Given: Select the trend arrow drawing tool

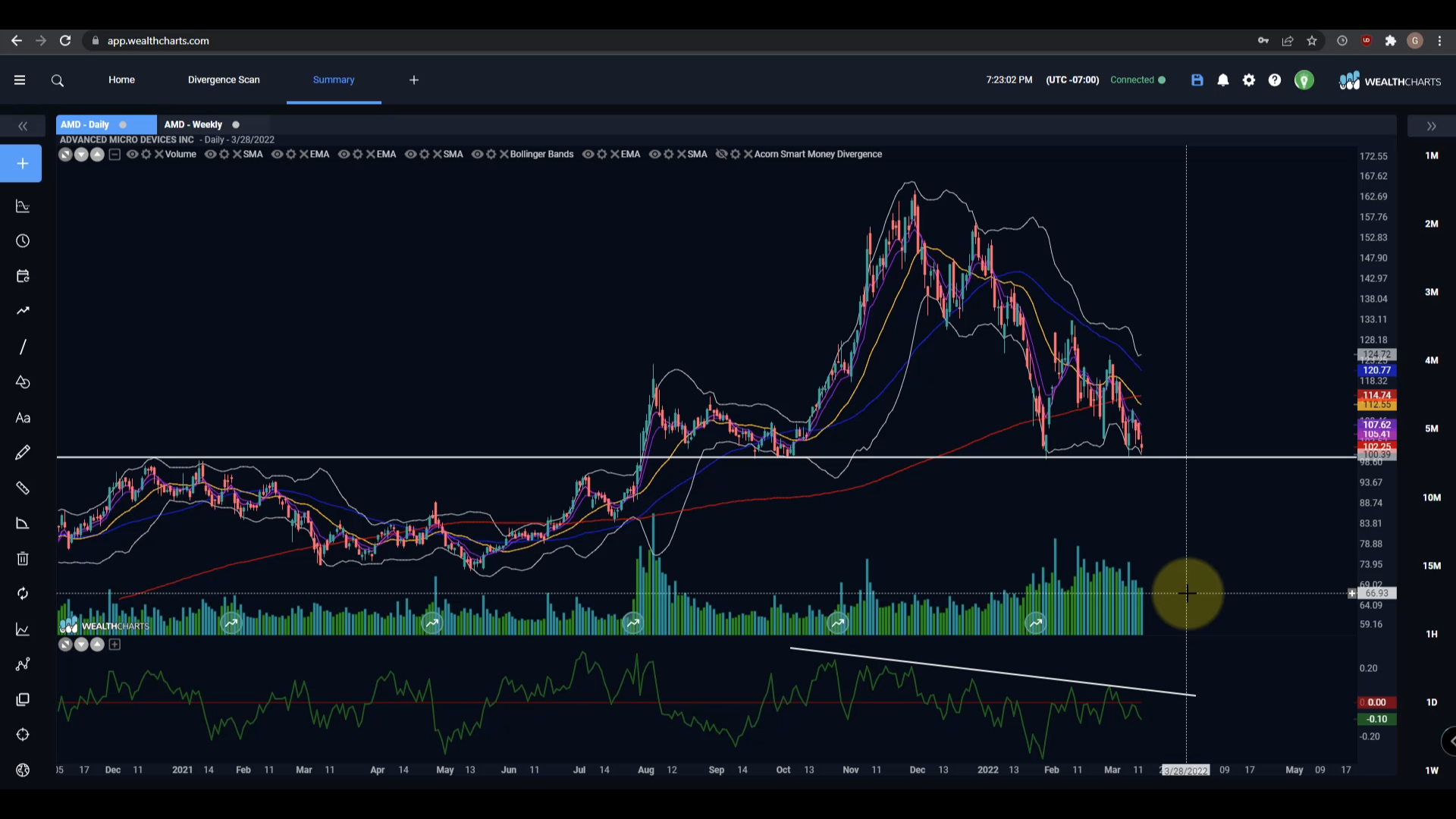Looking at the screenshot, I should (x=23, y=311).
